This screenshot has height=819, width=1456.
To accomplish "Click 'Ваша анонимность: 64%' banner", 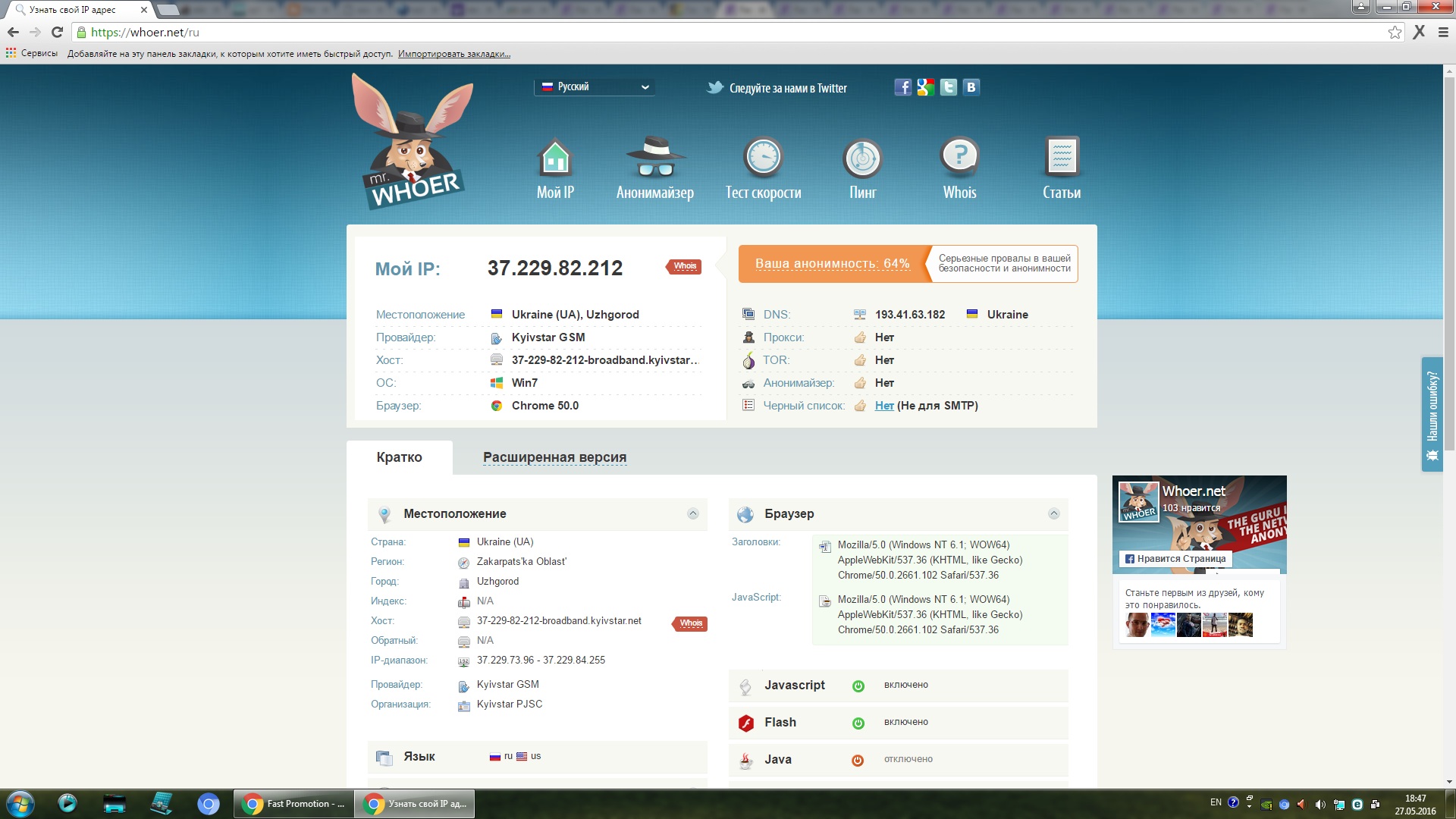I will pos(832,264).
